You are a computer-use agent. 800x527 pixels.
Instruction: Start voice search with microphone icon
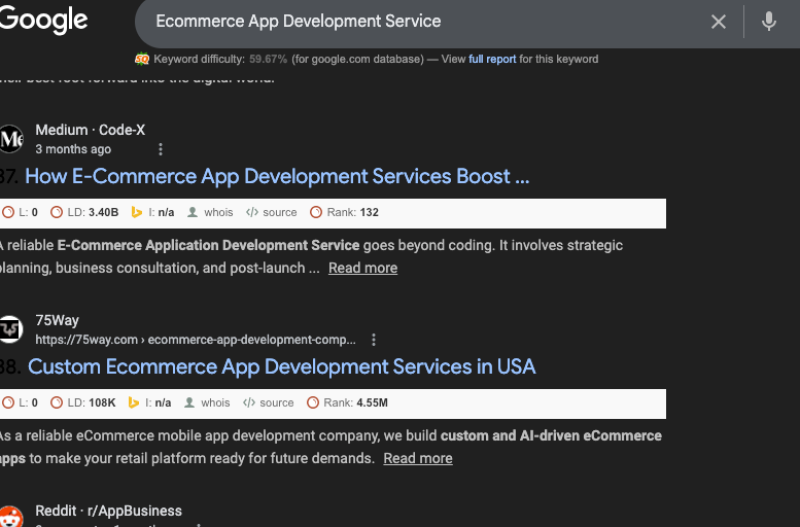tap(768, 22)
